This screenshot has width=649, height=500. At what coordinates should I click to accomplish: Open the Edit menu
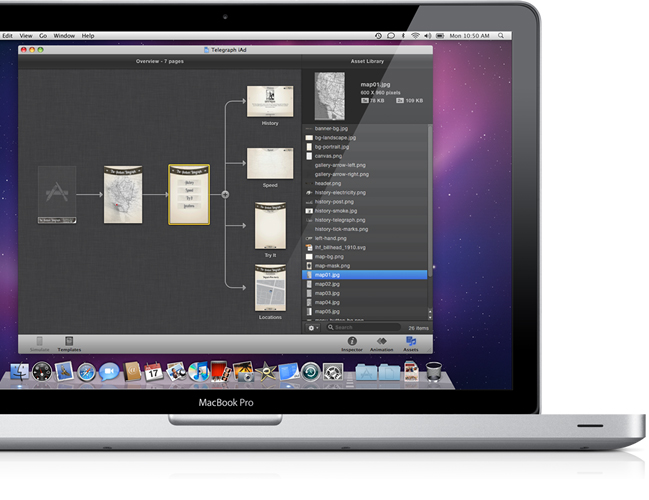point(7,36)
